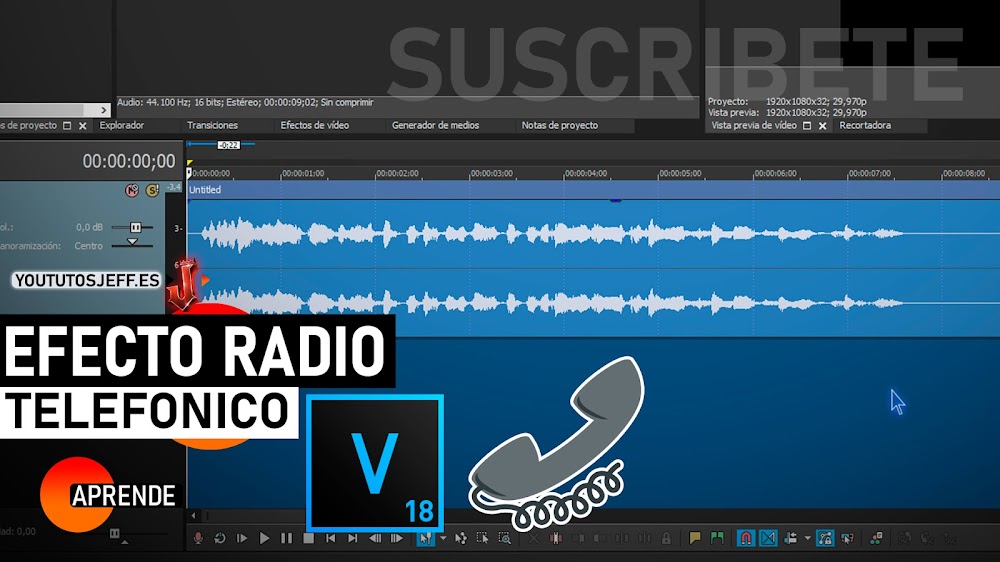
Task: Open the Auto Ripple mode dropdown
Action: point(807,538)
